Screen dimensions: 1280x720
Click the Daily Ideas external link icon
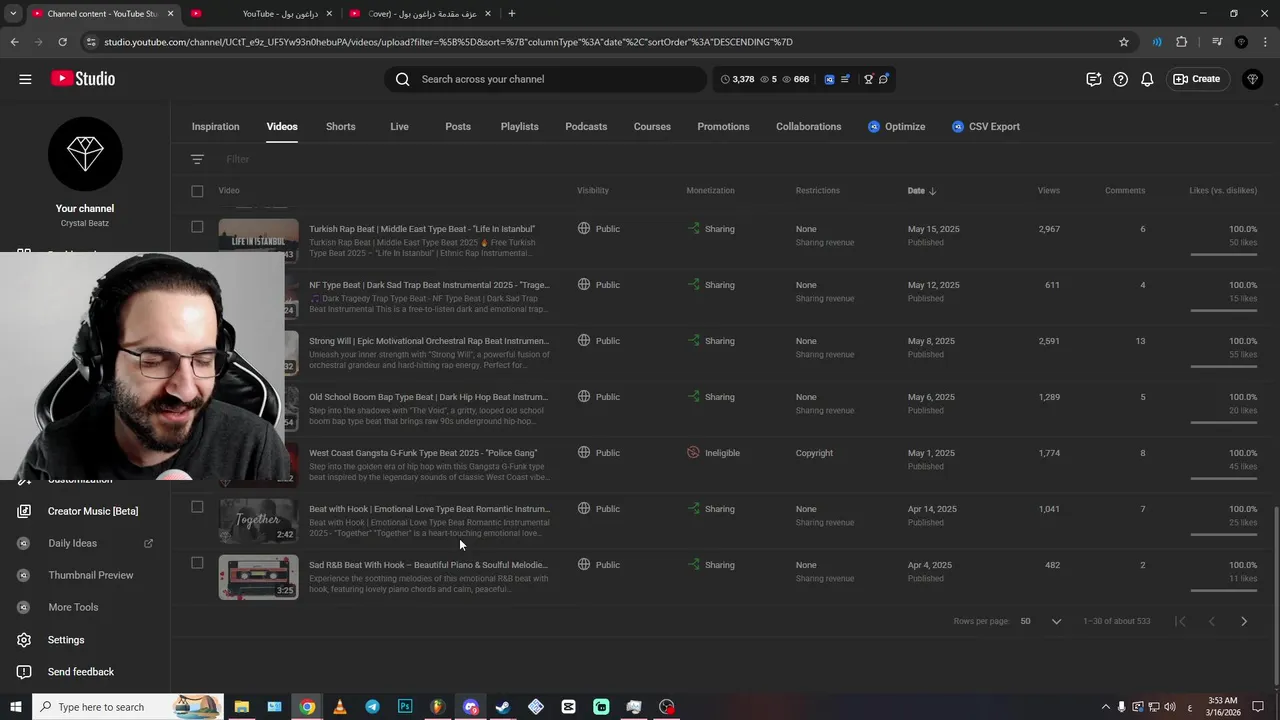tap(148, 543)
